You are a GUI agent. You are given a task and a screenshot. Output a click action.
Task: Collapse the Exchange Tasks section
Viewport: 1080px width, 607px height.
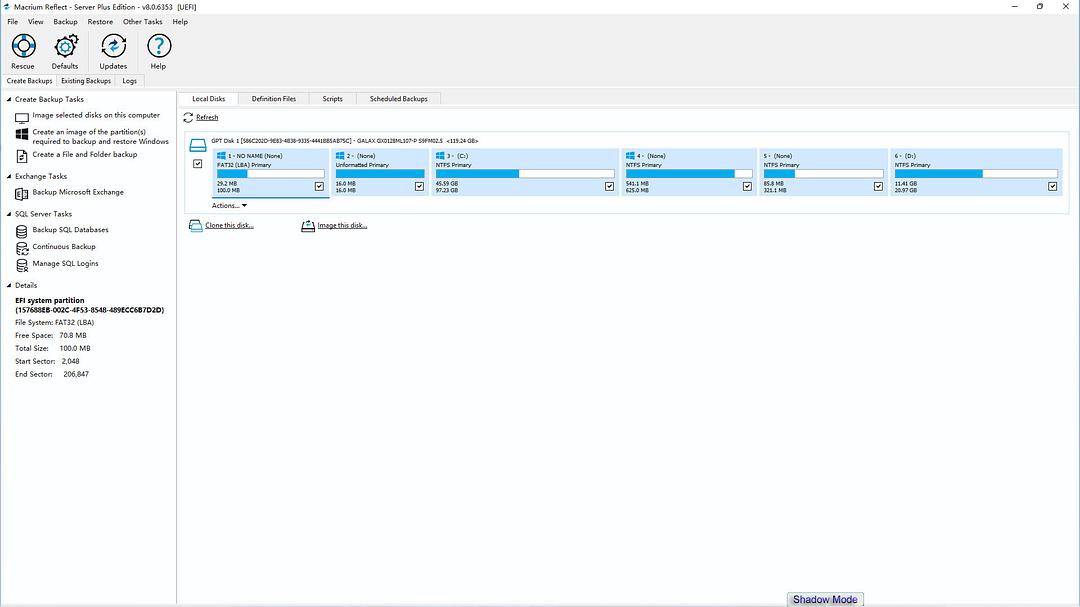tap(9, 176)
